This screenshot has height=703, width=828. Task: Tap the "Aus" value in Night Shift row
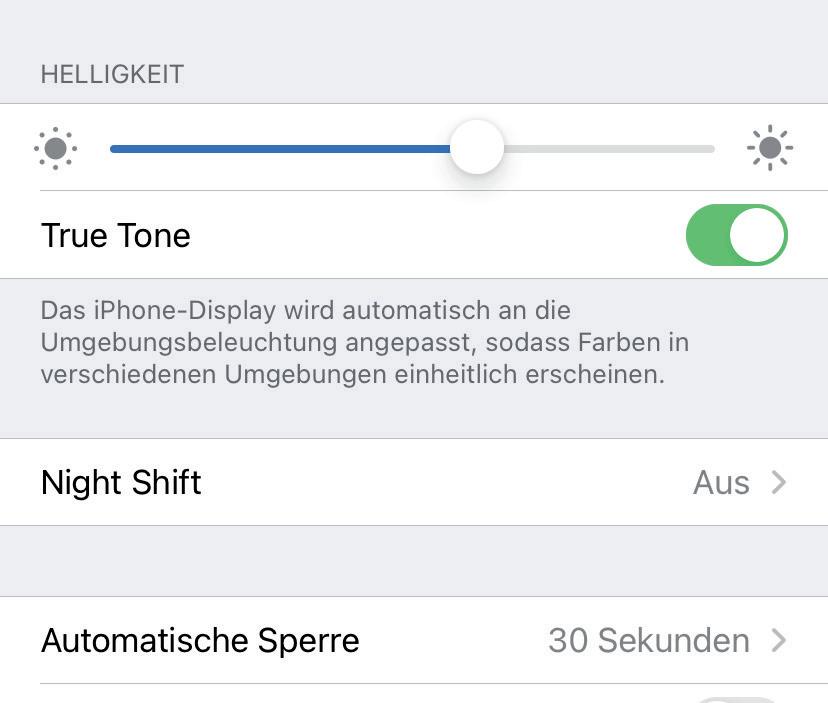pyautogui.click(x=721, y=483)
